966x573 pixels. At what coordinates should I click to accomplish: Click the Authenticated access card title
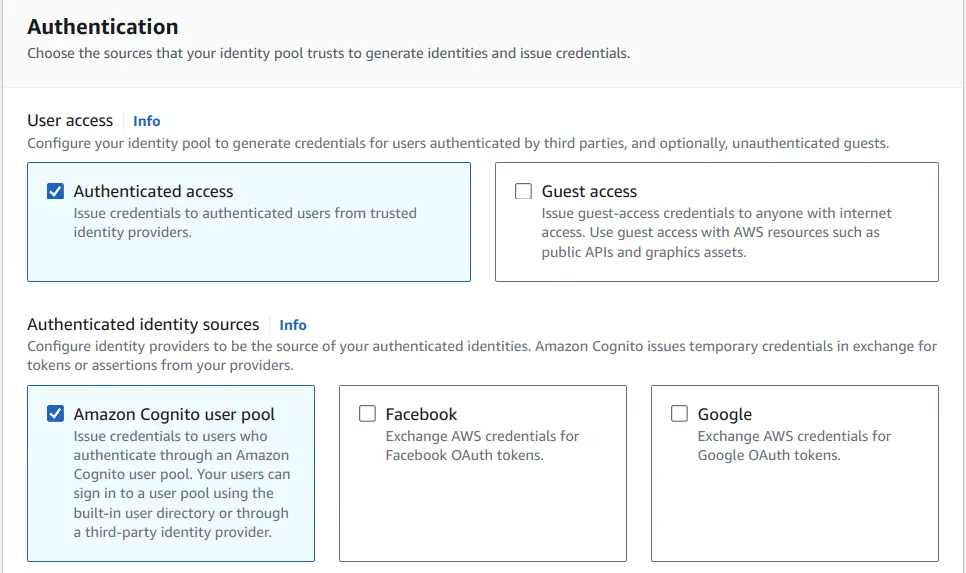pyautogui.click(x=153, y=192)
